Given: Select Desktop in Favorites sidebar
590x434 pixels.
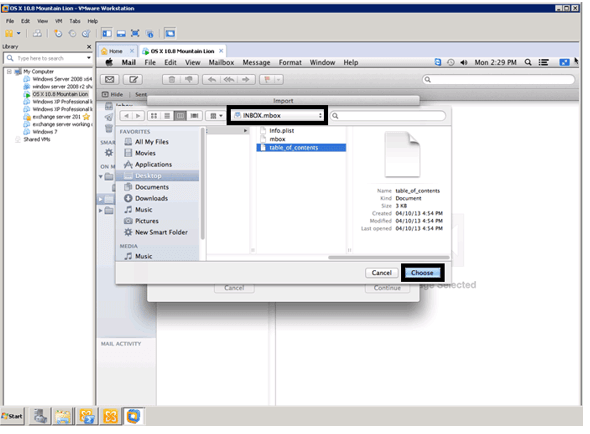Looking at the screenshot, I should pyautogui.click(x=157, y=176).
